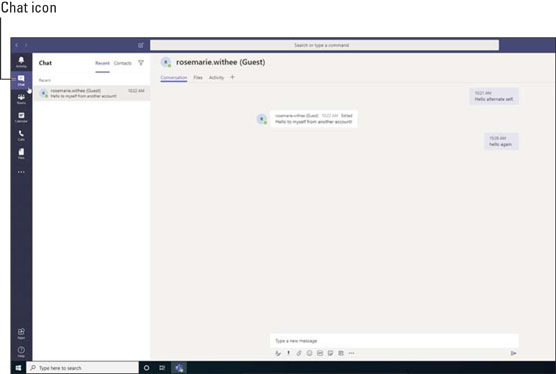Screen dimensions: 556x374
Task: Open the Activity bell in the sidebar
Action: point(21,62)
